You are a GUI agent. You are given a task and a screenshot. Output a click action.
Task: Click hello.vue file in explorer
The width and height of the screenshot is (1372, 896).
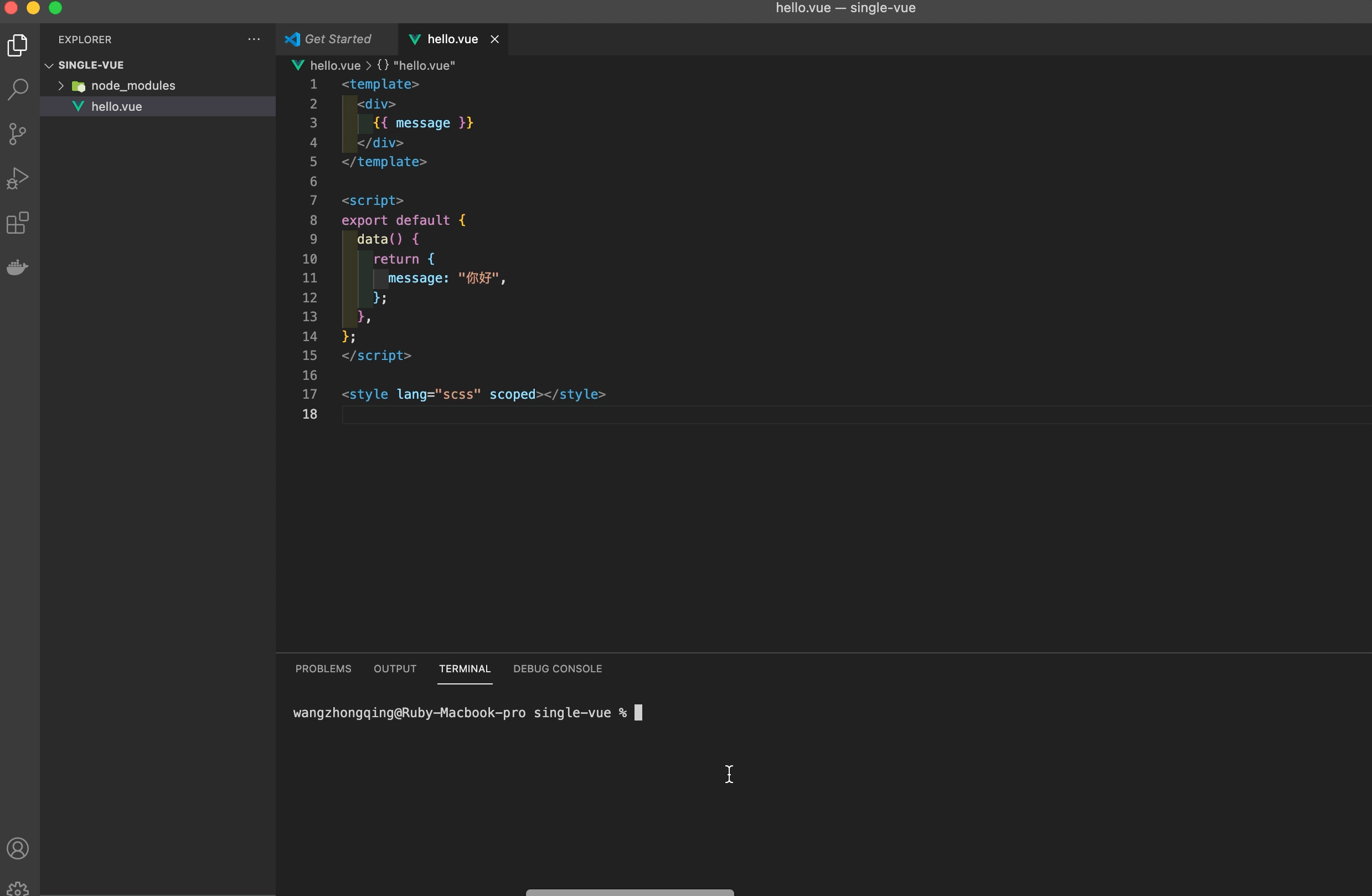pyautogui.click(x=116, y=106)
